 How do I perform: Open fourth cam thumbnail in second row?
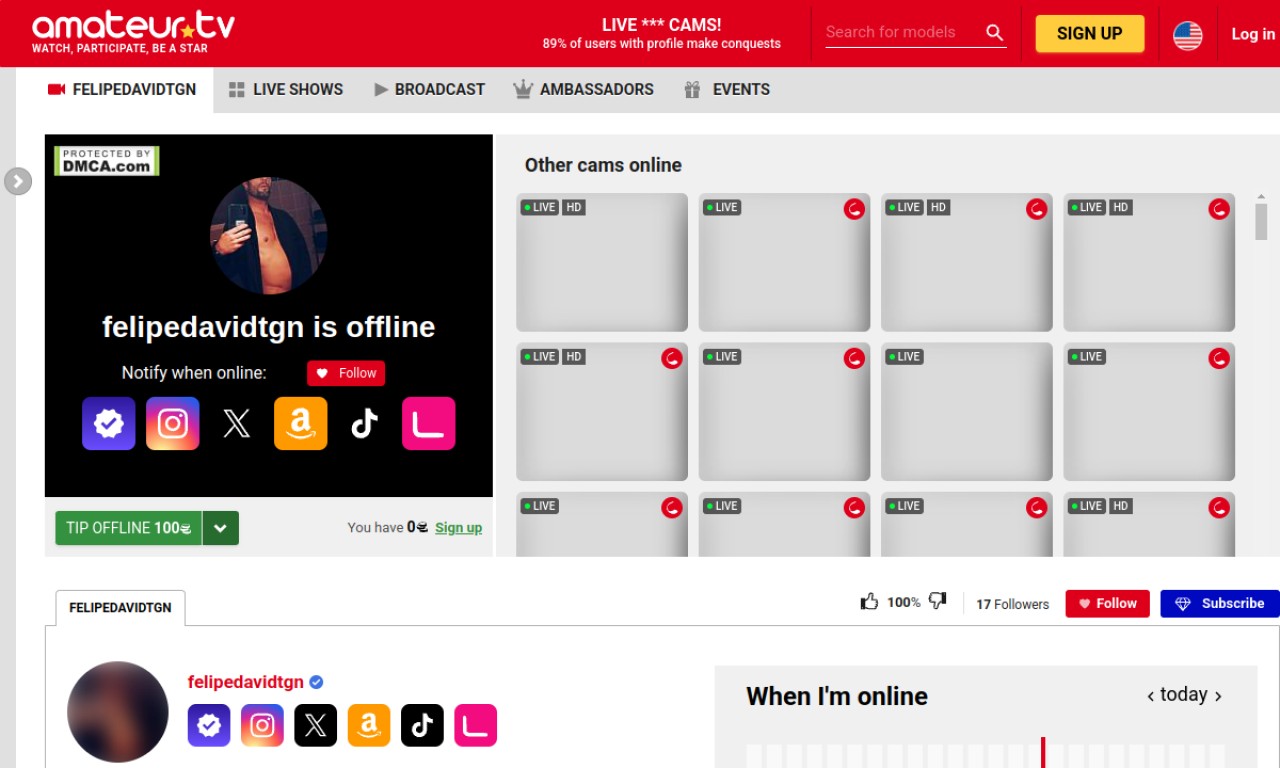(1149, 411)
